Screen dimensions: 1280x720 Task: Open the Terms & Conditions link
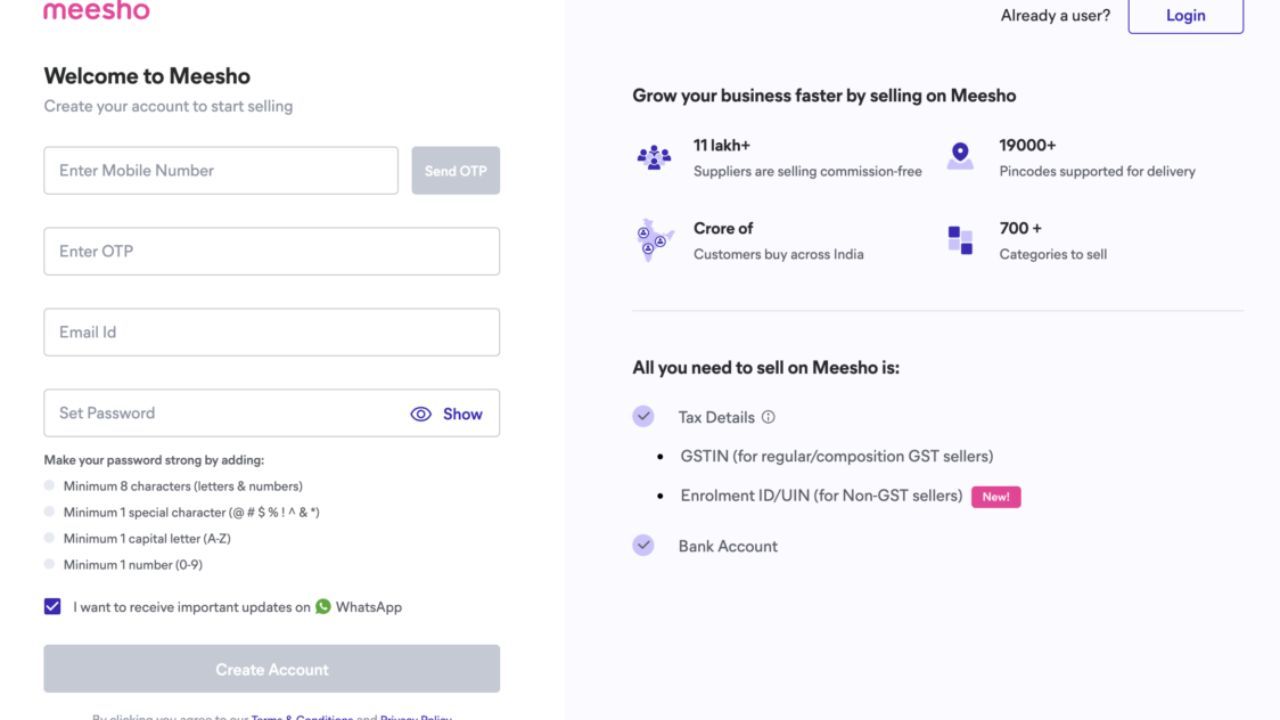301,718
